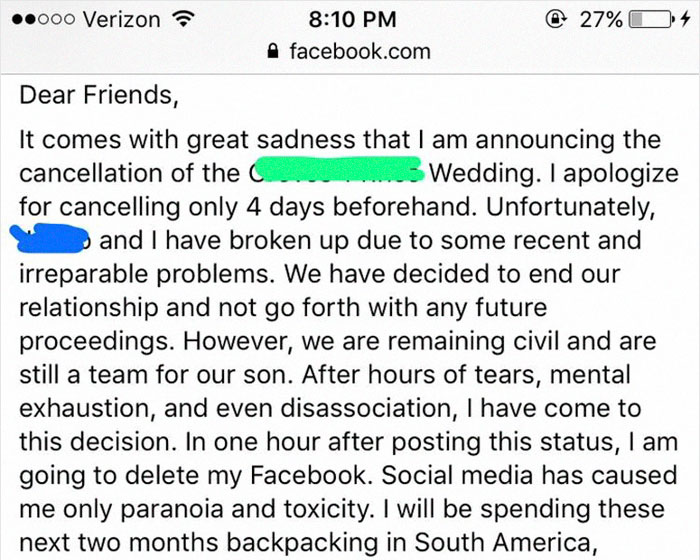Tap the Wi-Fi status icon

[x=181, y=20]
